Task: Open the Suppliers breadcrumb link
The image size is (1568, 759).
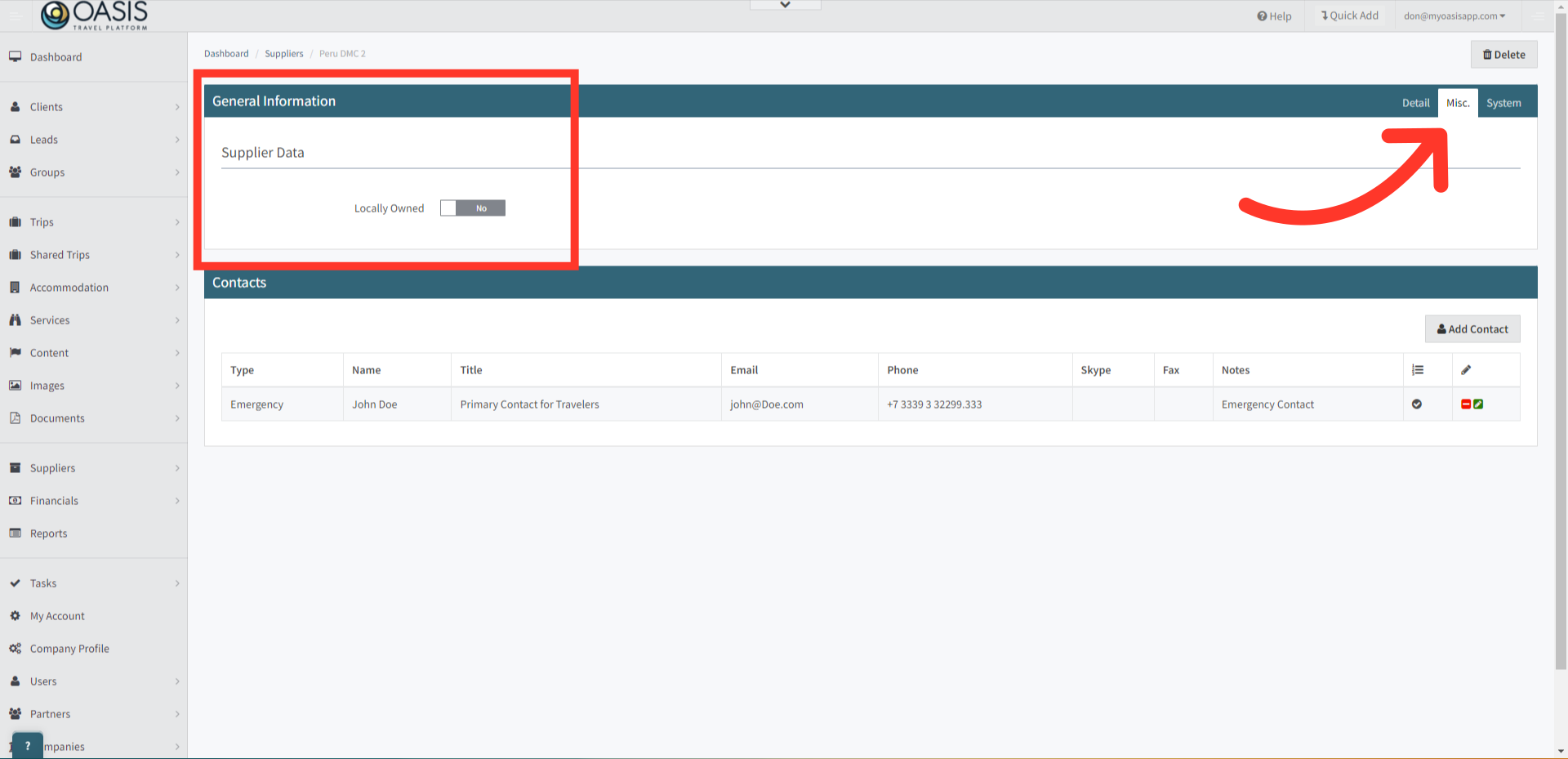Action: [284, 54]
